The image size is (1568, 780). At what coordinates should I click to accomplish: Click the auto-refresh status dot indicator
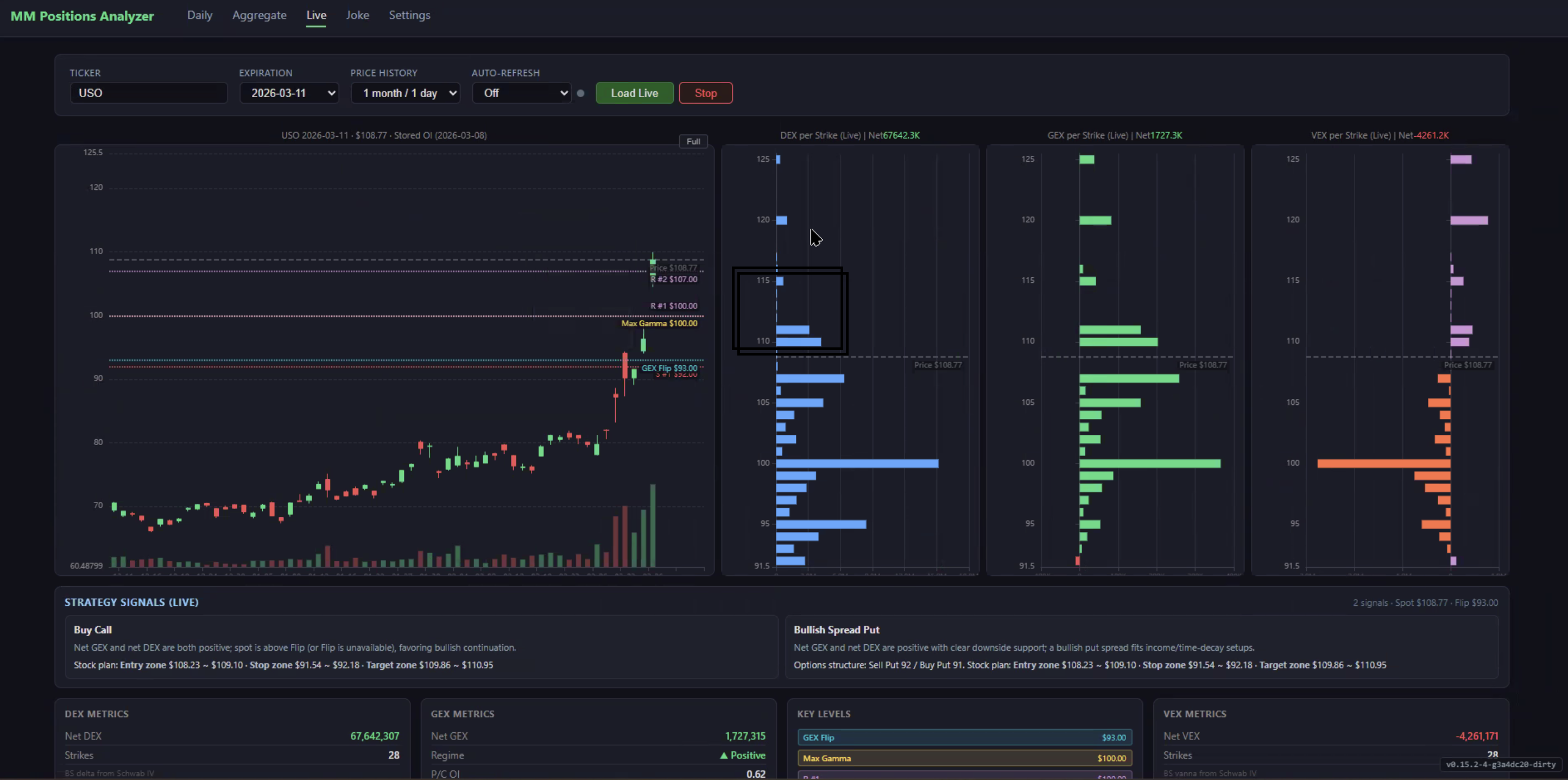click(x=581, y=93)
